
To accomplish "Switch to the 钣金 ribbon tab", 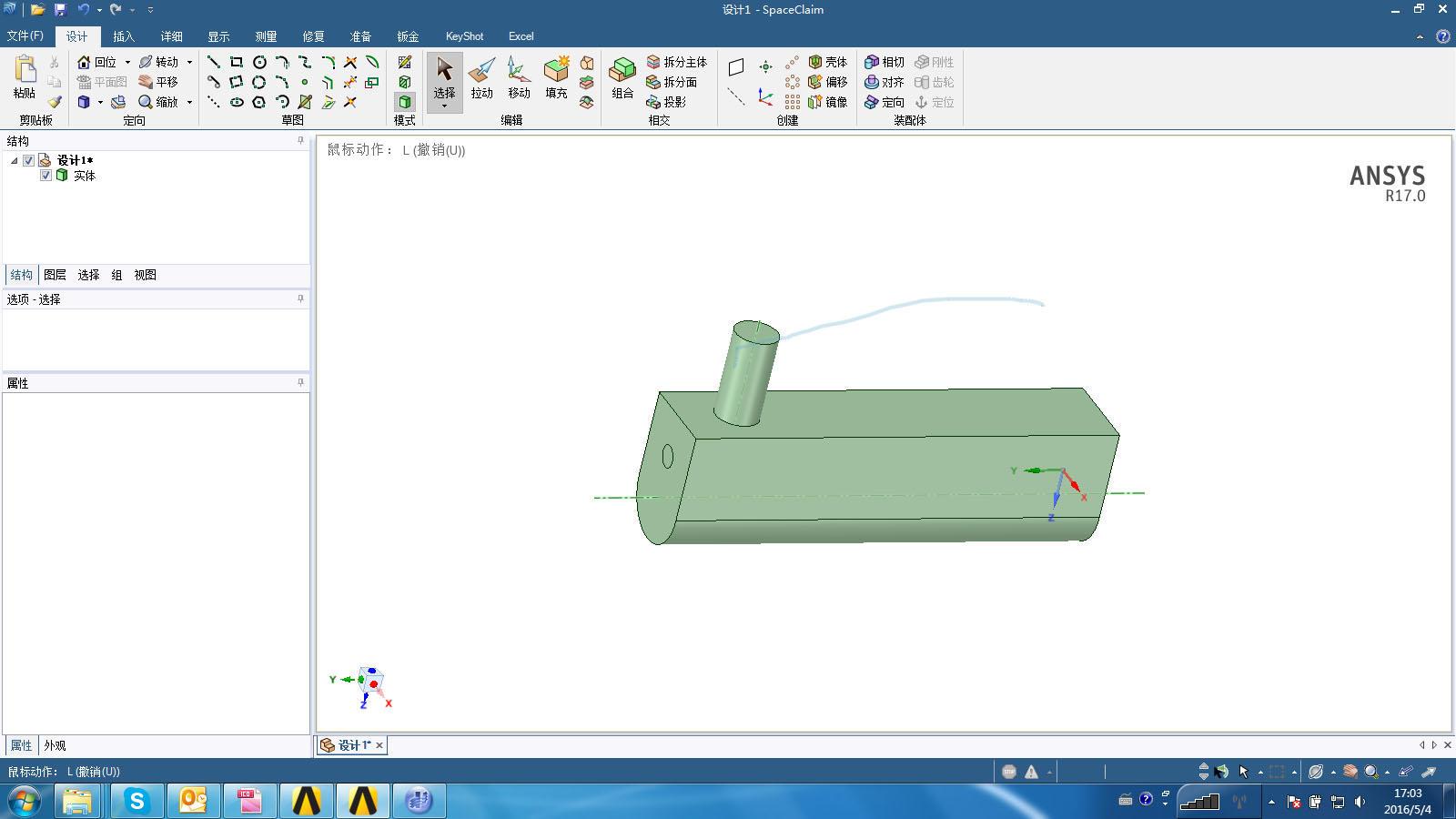I will click(407, 36).
